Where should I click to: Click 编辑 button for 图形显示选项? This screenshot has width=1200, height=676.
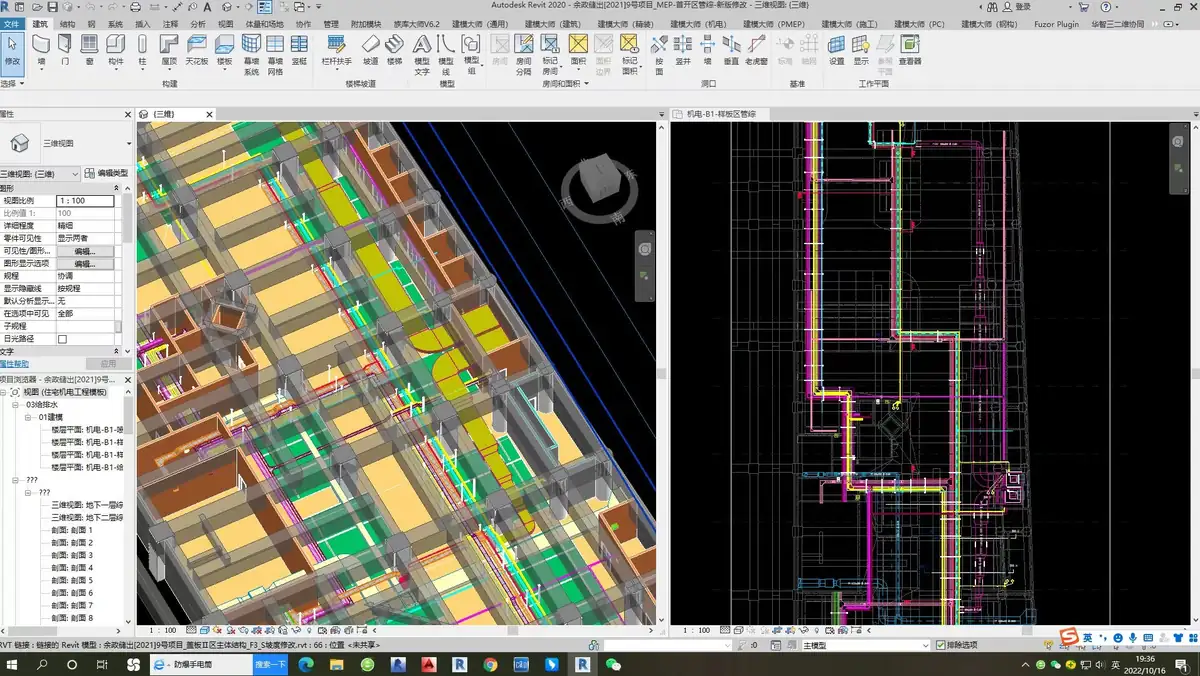(x=85, y=264)
